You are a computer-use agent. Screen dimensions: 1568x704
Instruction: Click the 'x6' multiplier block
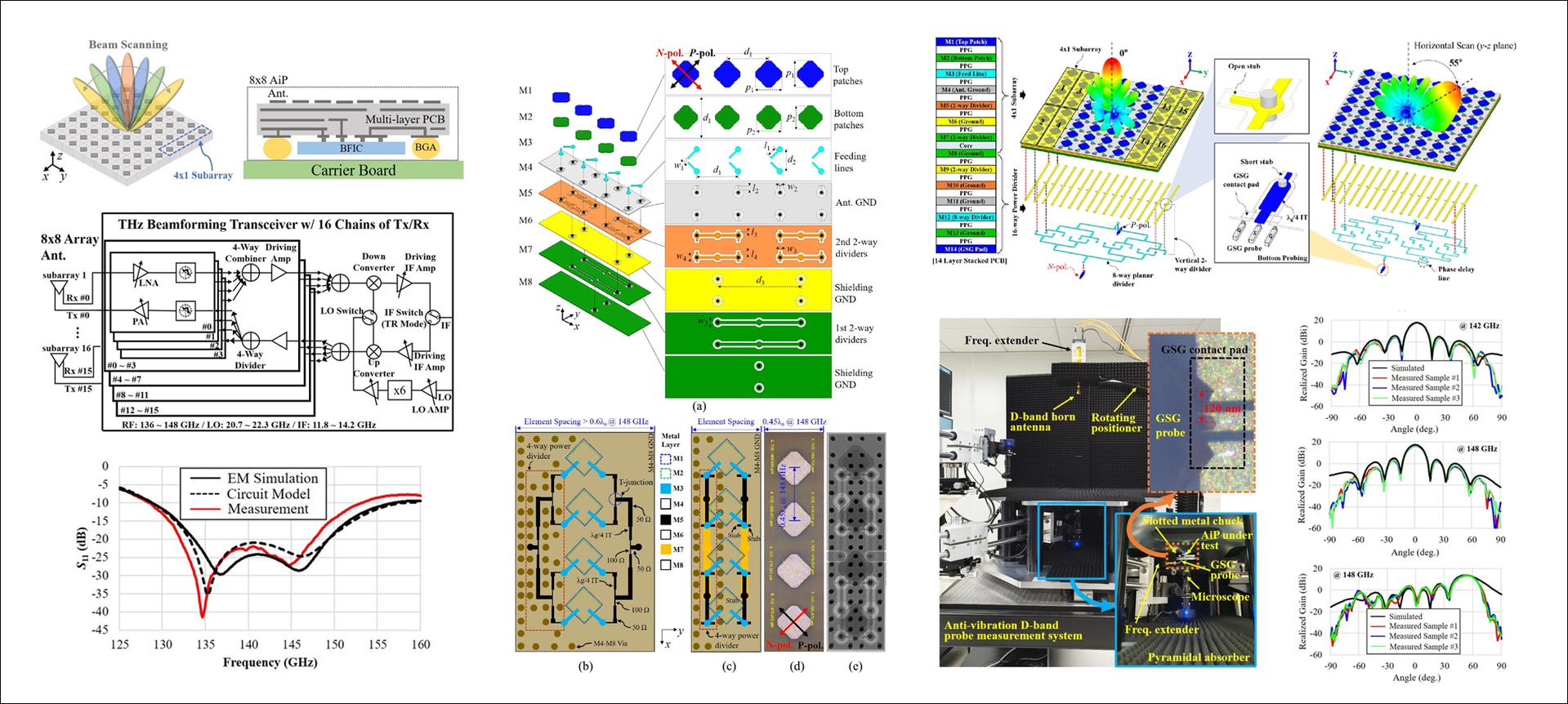pos(399,390)
